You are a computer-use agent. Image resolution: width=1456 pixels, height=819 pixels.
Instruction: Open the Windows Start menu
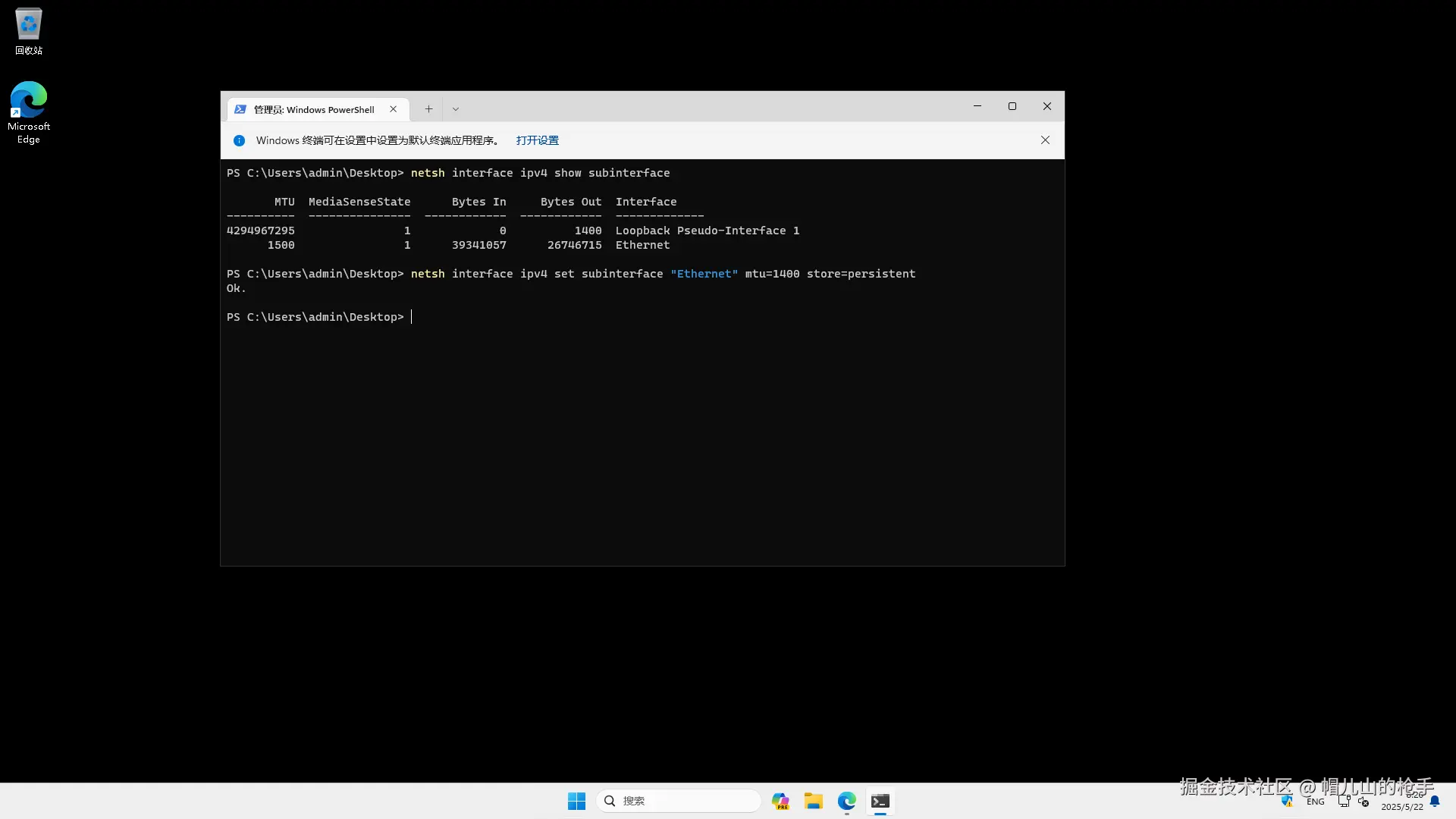pyautogui.click(x=576, y=801)
